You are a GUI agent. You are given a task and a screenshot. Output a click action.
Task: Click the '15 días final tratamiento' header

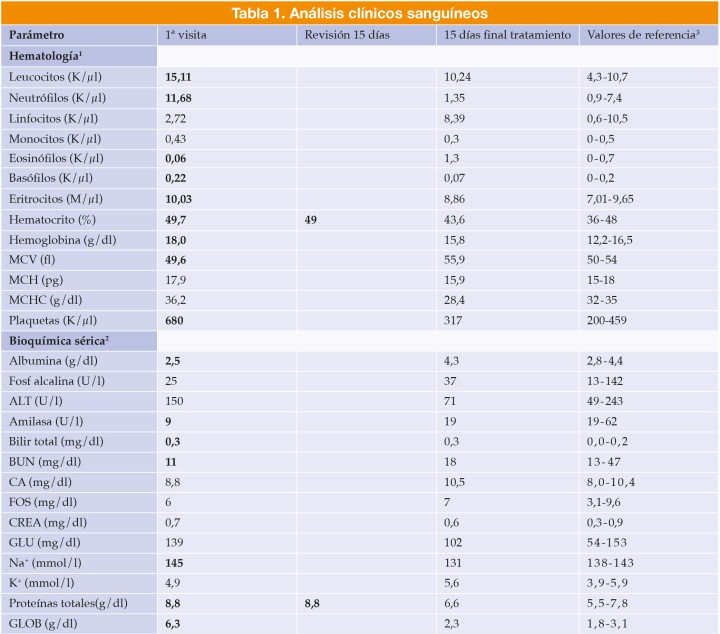[508, 35]
